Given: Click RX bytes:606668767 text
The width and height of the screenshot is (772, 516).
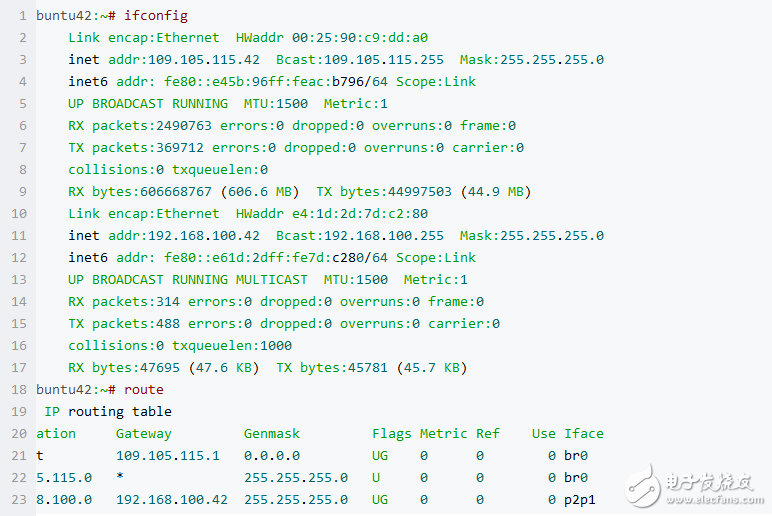Looking at the screenshot, I should point(139,192).
